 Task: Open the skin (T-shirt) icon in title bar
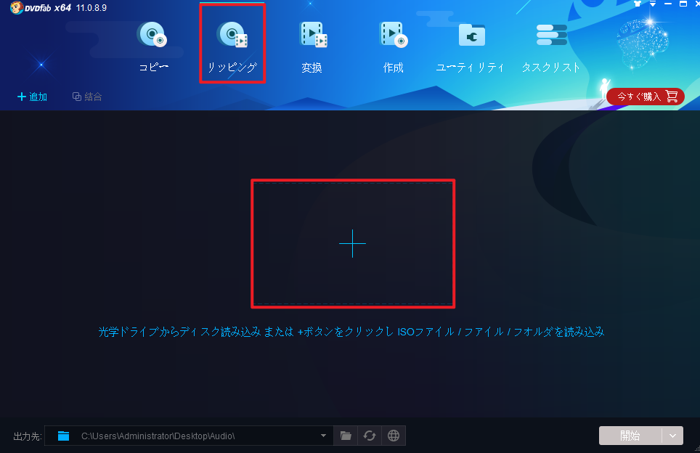point(637,4)
